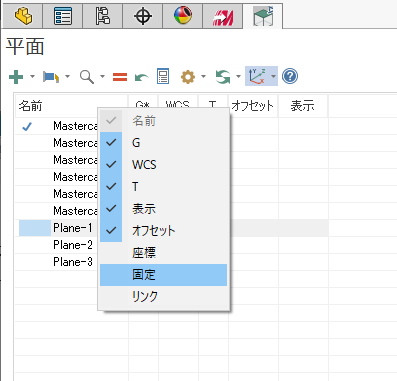Open the gear settings dropdown arrow

coord(203,77)
